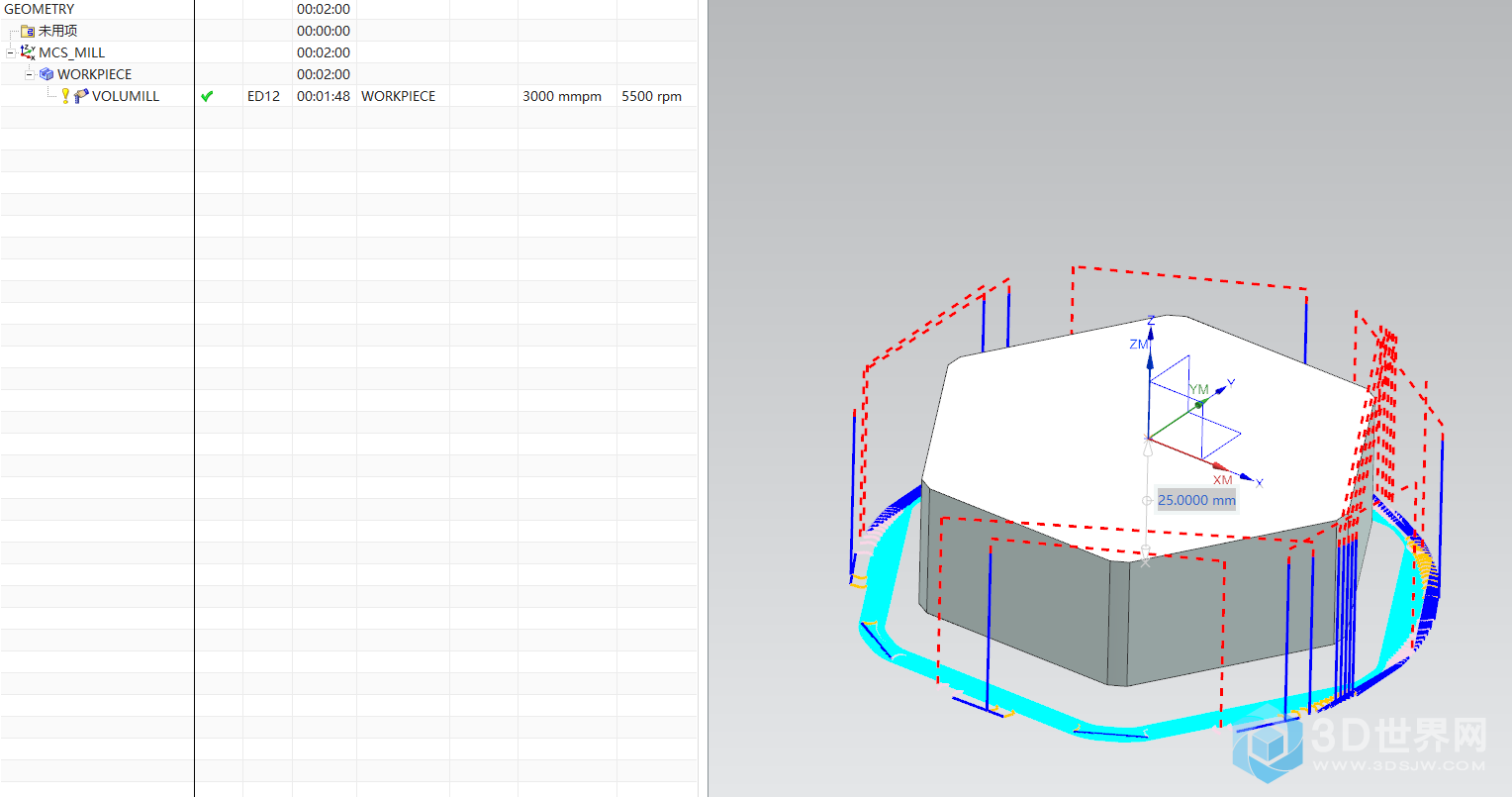Click the yellow exclamation status icon on VOLUMILL

click(x=65, y=96)
